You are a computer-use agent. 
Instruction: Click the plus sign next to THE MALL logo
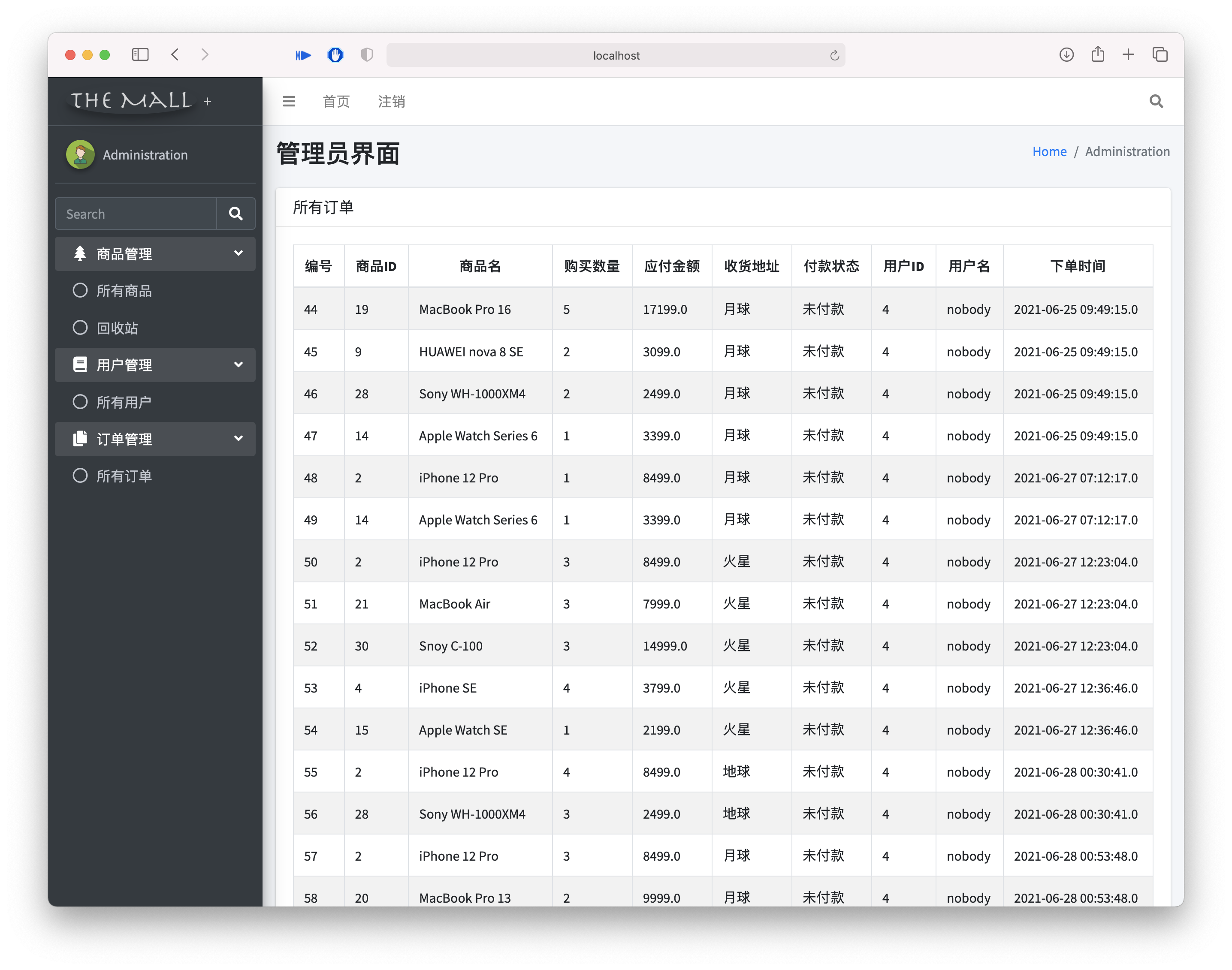207,101
